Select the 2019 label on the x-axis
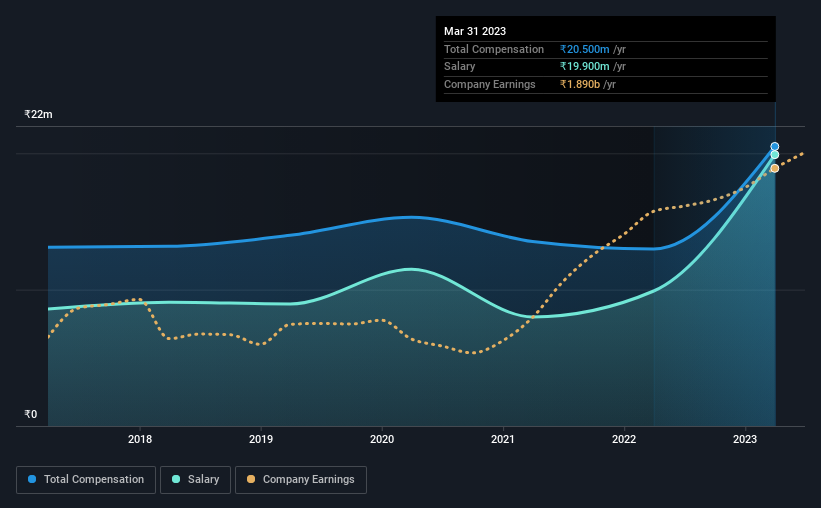 261,439
